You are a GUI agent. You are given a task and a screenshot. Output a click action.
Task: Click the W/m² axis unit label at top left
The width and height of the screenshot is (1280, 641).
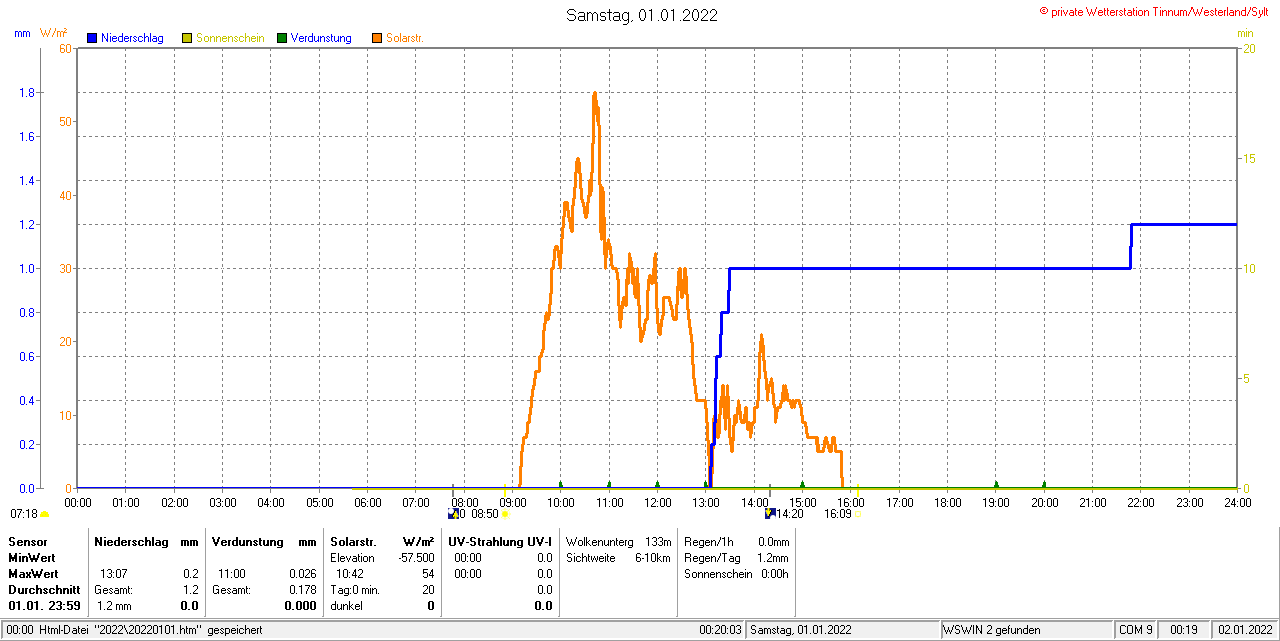point(54,33)
